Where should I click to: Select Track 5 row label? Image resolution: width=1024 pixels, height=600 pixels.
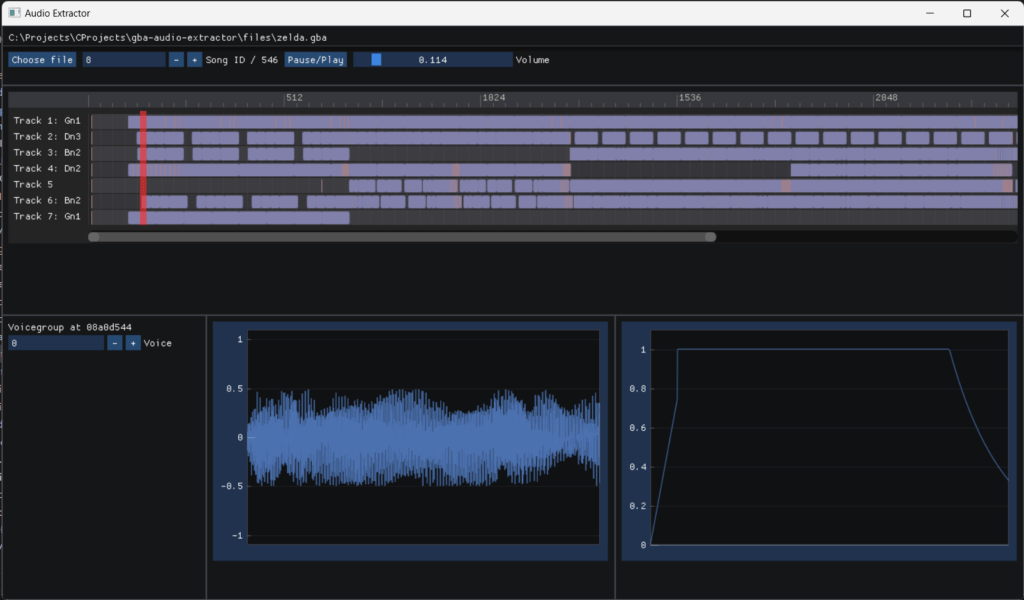pos(34,184)
